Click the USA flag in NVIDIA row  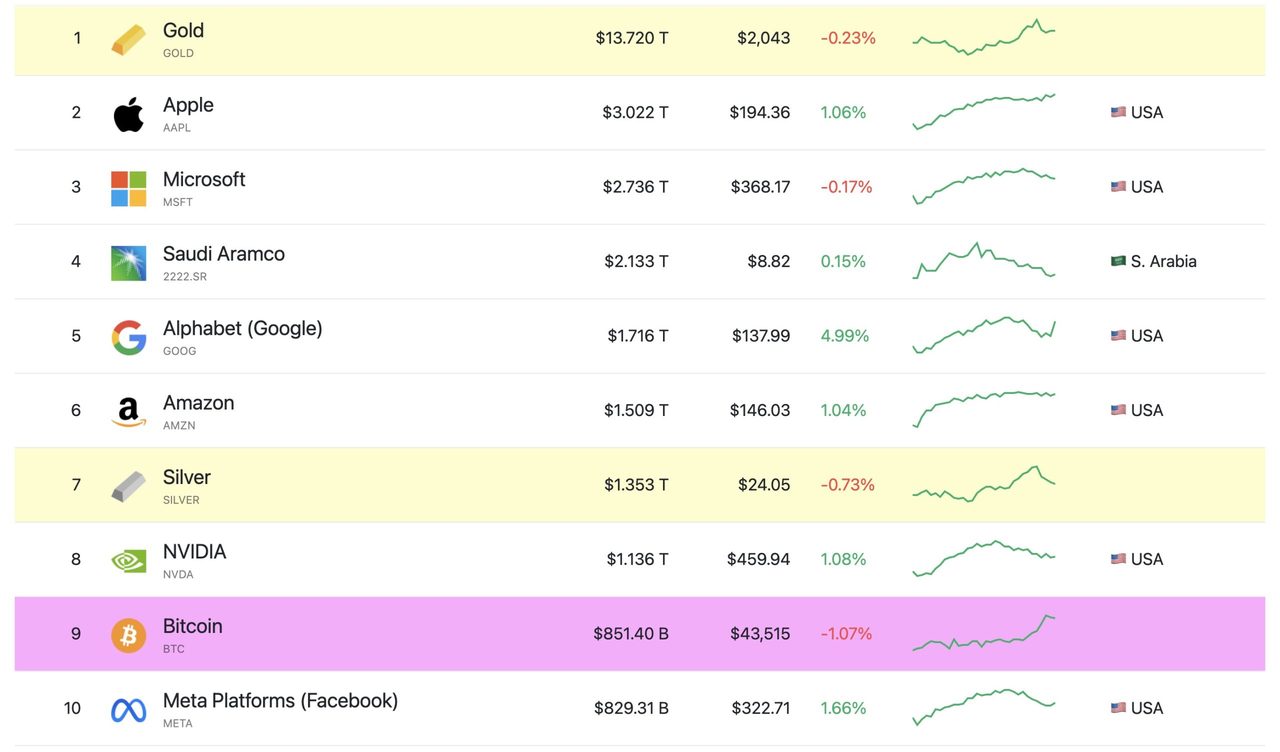pos(1118,559)
